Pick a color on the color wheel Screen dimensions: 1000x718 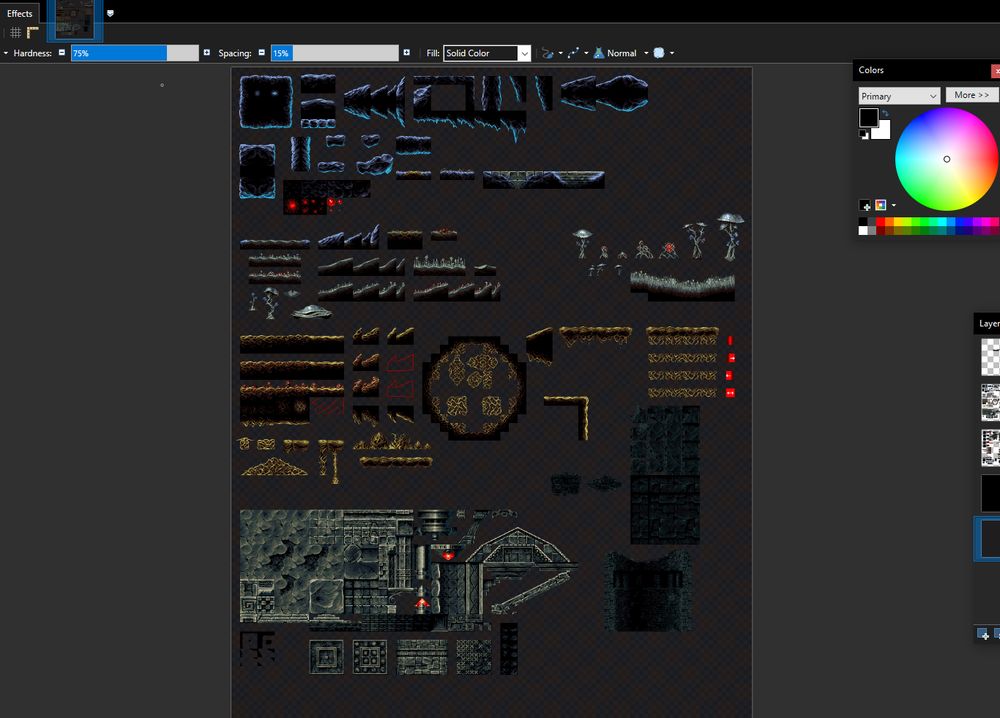coord(946,159)
